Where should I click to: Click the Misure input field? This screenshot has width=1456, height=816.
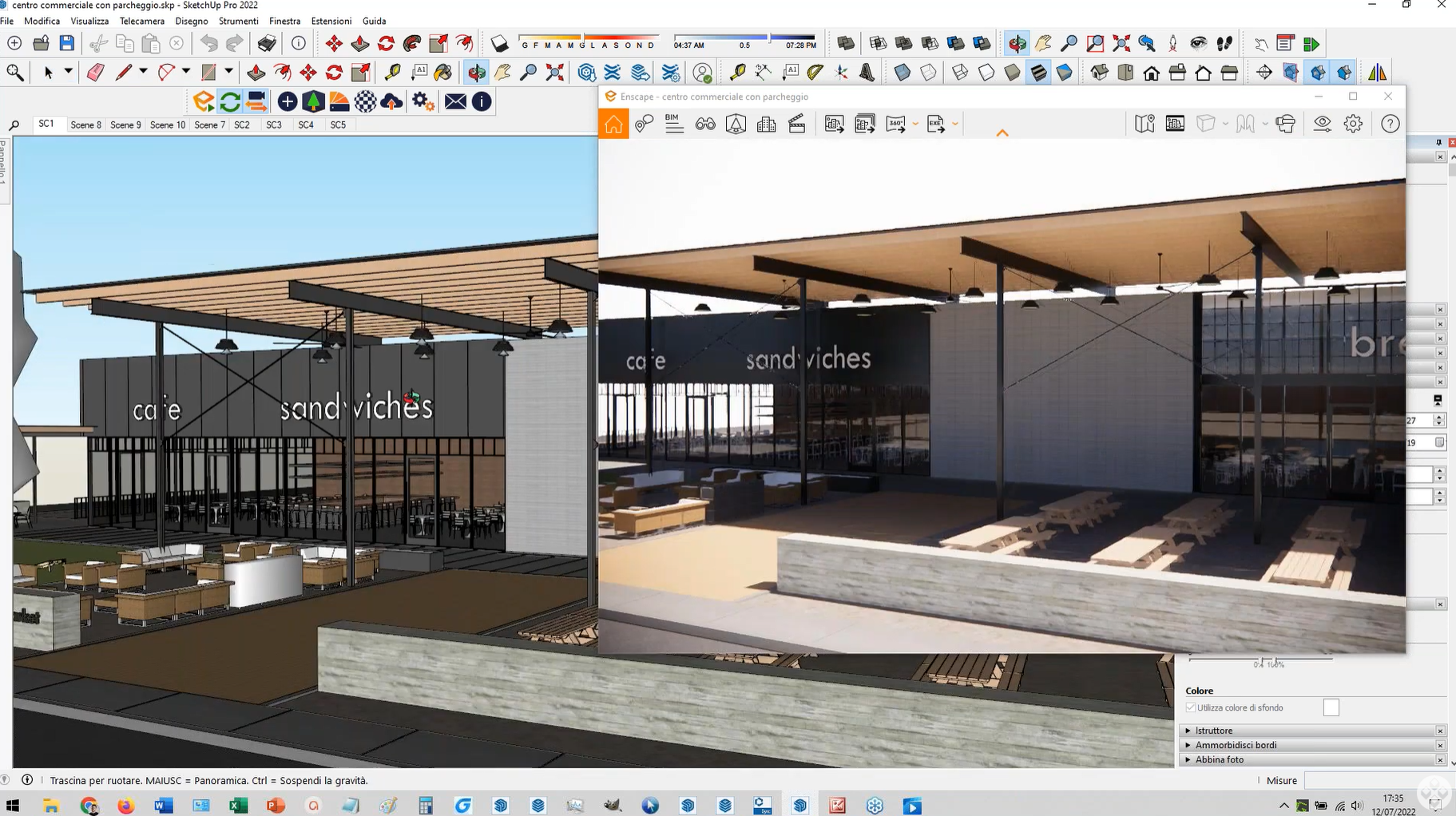pyautogui.click(x=1374, y=780)
